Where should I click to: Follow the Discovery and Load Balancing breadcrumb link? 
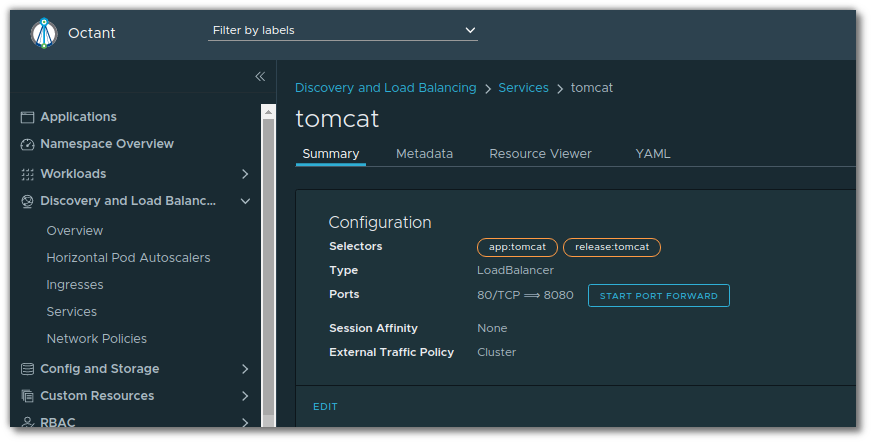click(385, 88)
